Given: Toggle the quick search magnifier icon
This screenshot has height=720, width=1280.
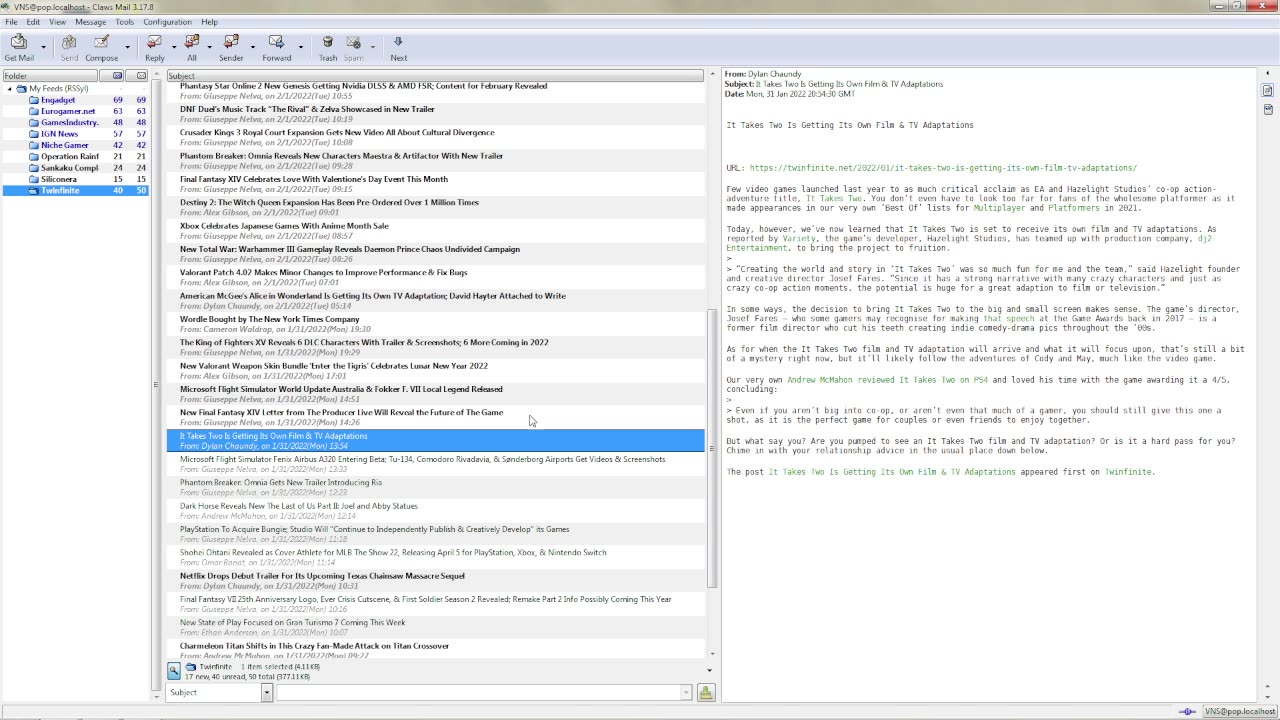Looking at the screenshot, I should pyautogui.click(x=174, y=671).
